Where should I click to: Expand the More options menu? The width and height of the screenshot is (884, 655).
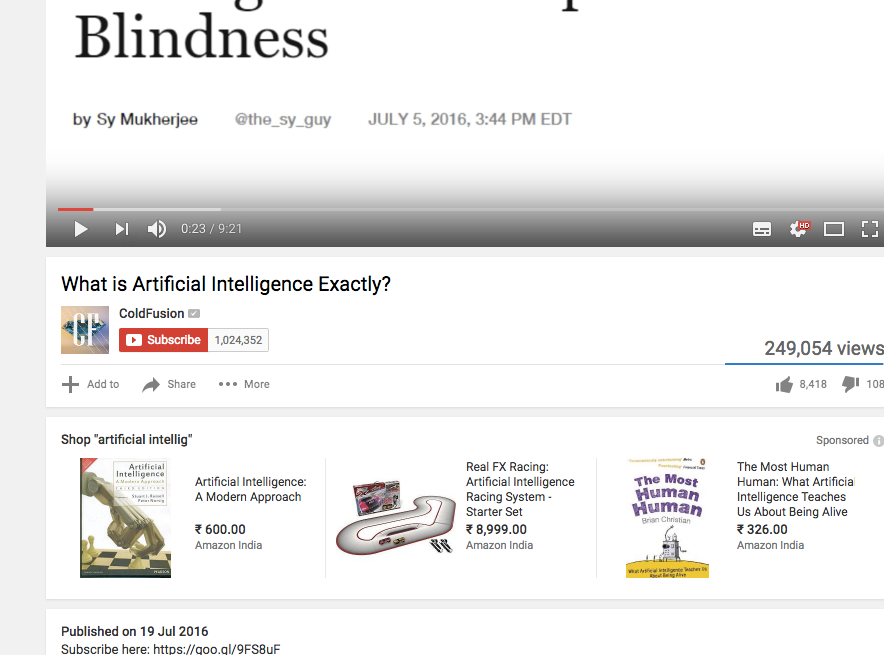244,384
